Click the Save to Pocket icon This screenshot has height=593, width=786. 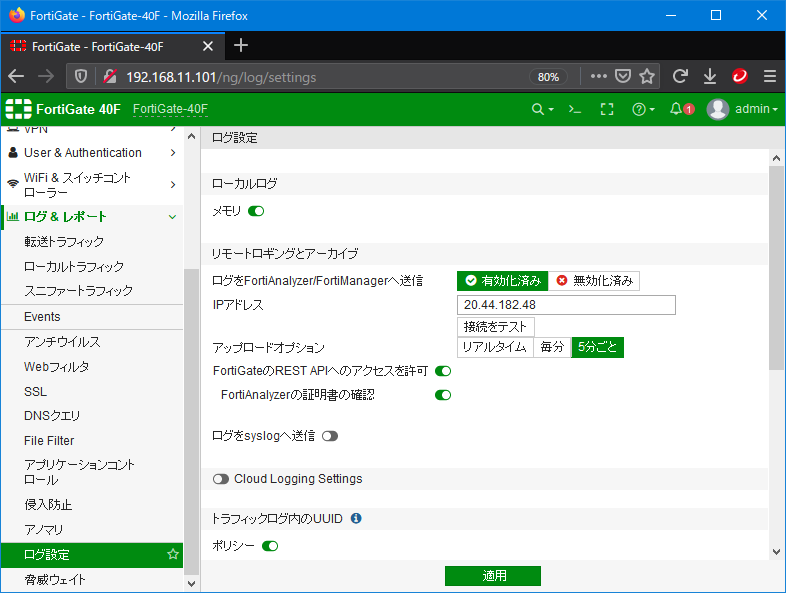tap(623, 76)
